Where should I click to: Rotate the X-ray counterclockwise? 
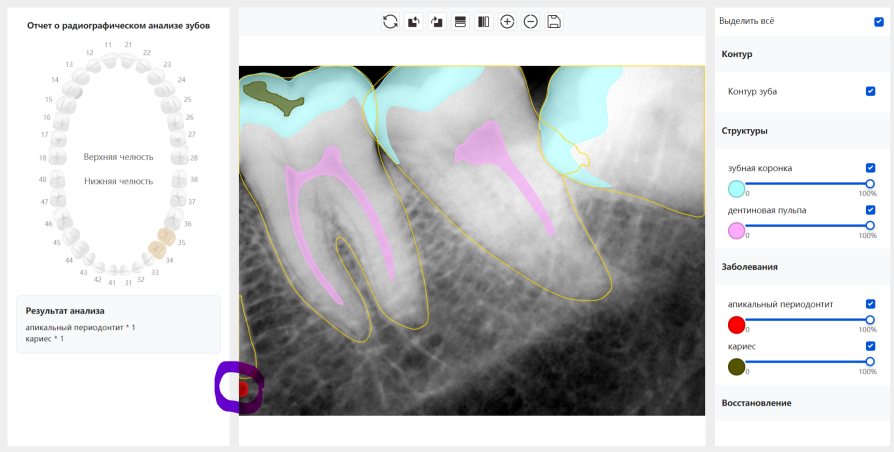point(413,21)
